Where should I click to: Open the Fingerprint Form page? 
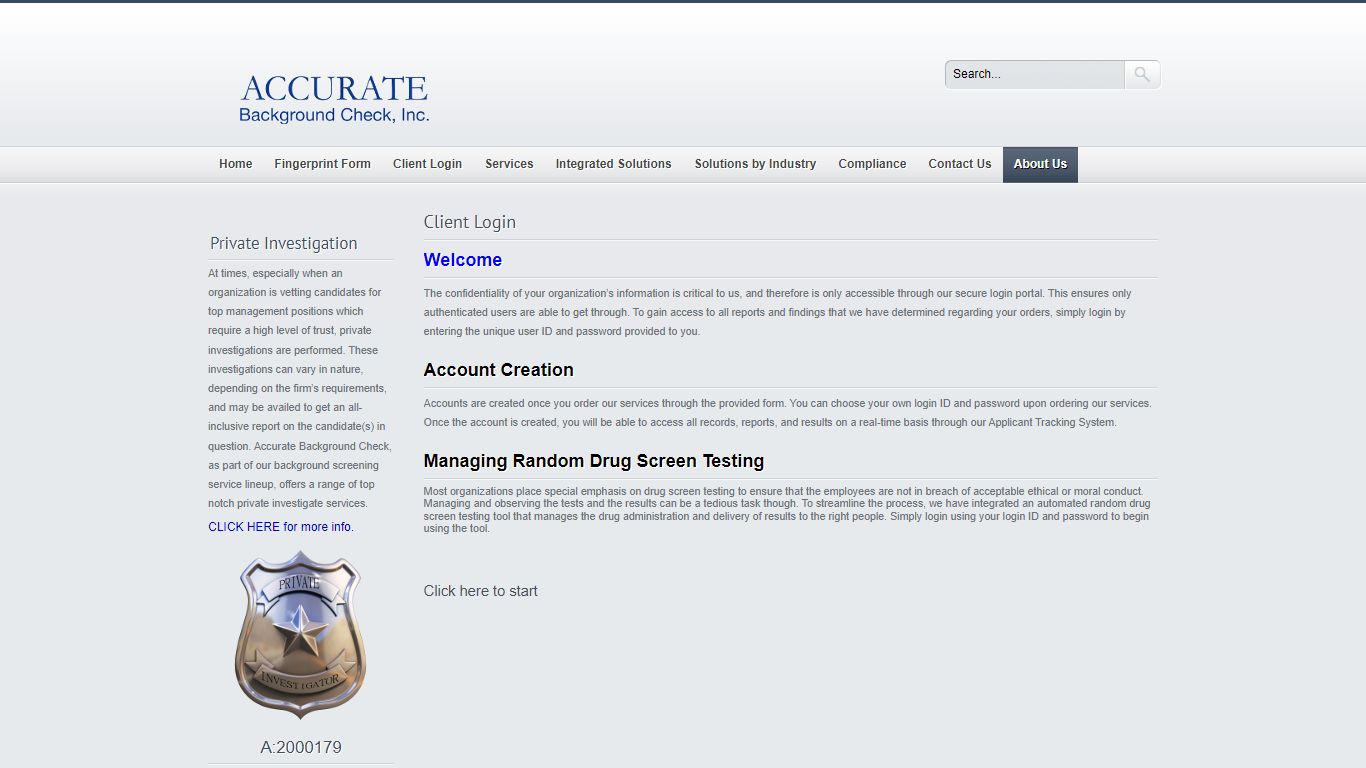(322, 164)
